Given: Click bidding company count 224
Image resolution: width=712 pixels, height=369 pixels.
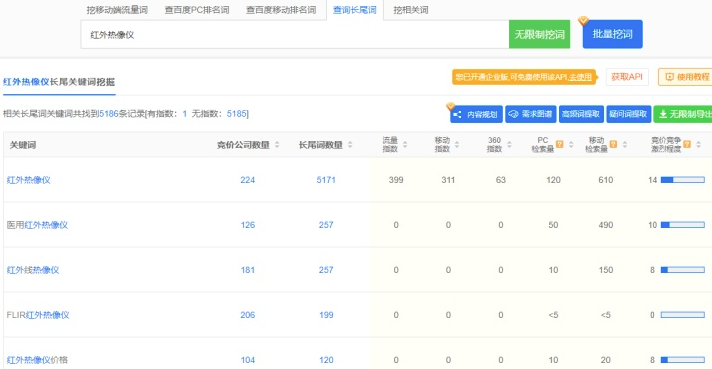Looking at the screenshot, I should click(x=247, y=180).
